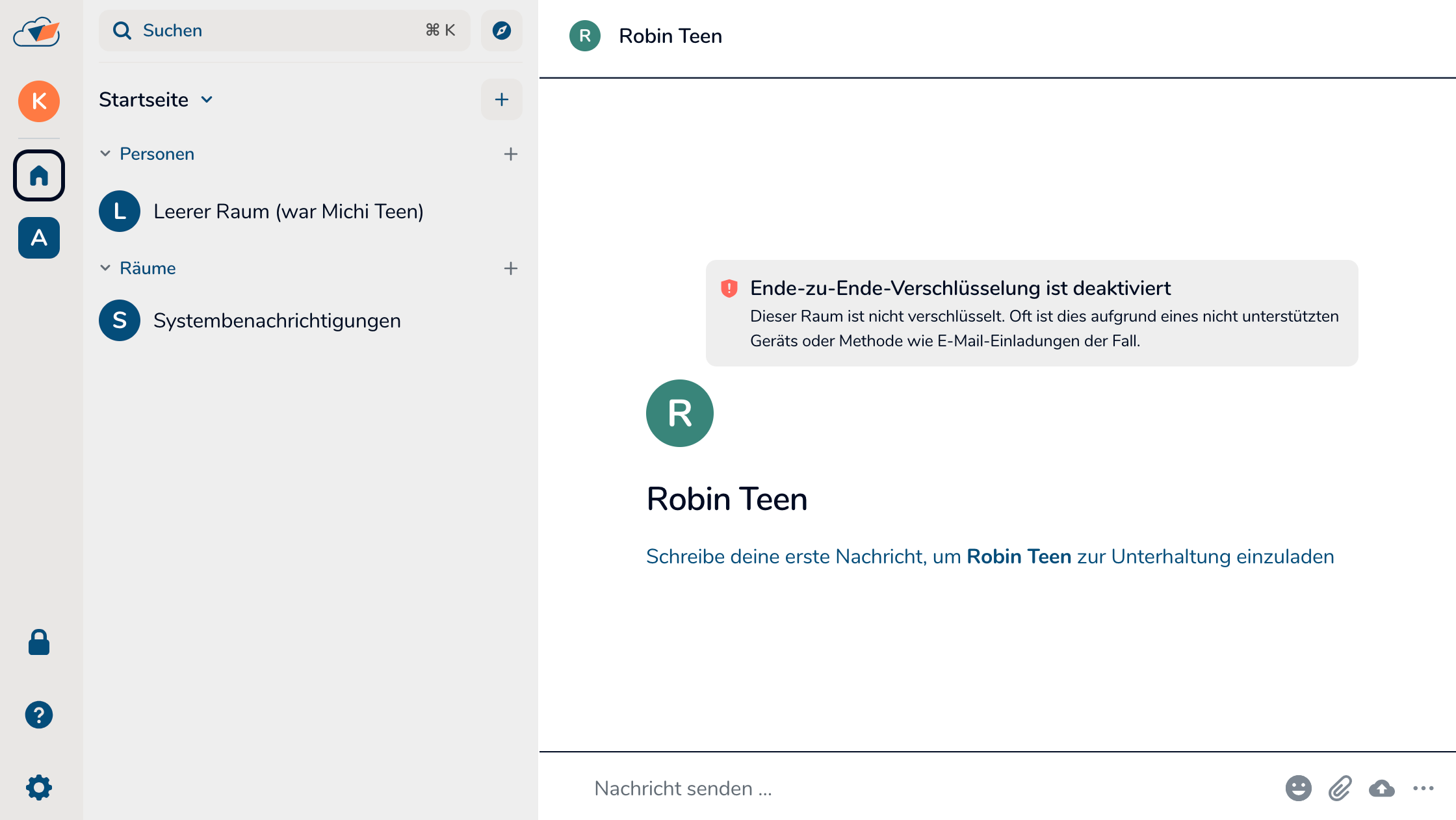Open user menu with K avatar

pos(39,101)
